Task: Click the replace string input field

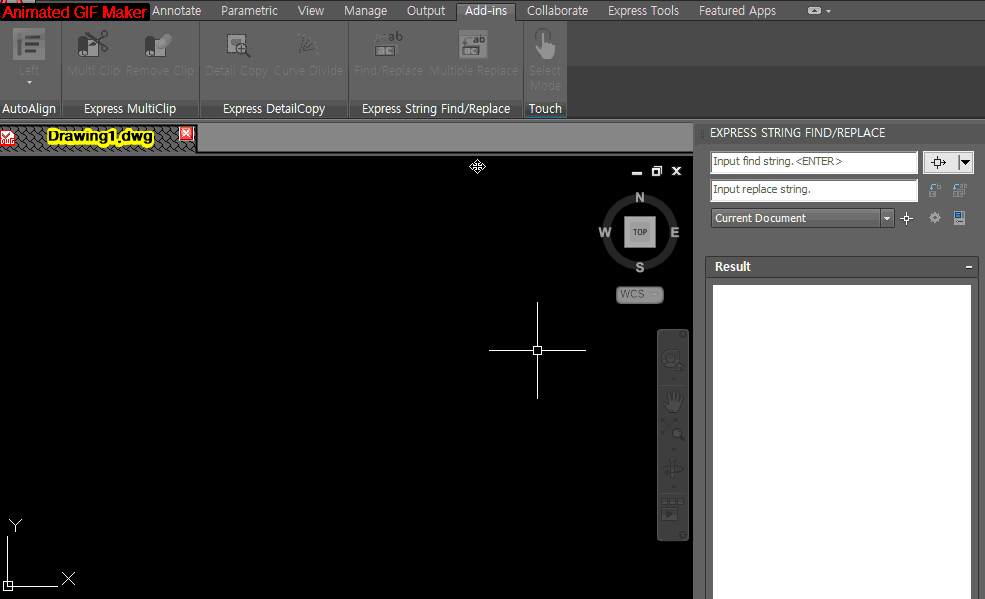Action: tap(814, 190)
